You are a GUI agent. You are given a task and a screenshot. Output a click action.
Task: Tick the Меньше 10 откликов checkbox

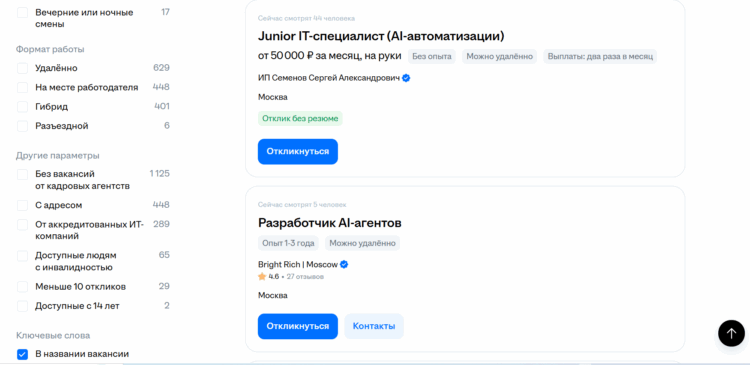(22, 287)
